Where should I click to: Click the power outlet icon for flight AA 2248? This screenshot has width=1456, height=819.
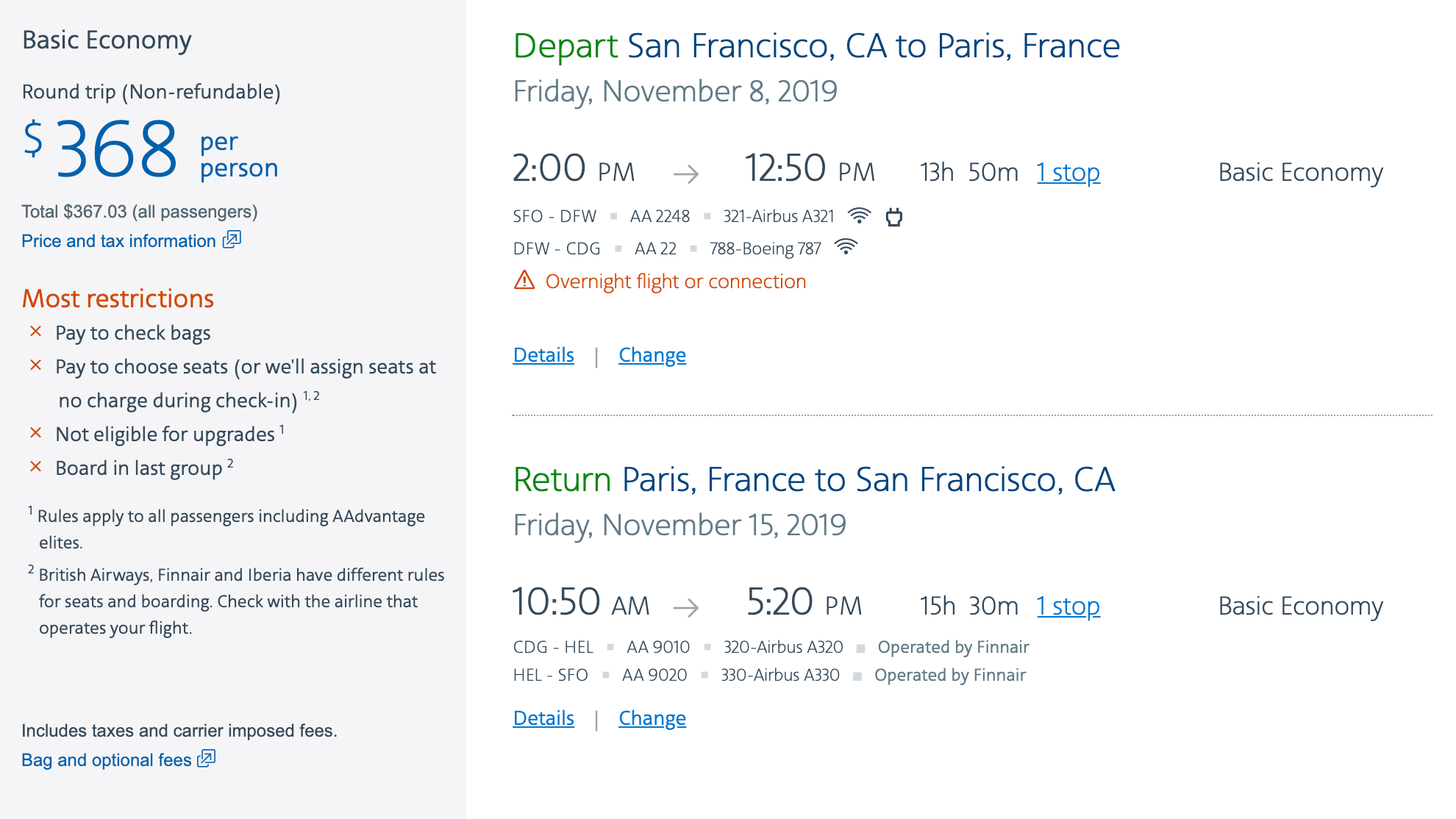tap(894, 217)
